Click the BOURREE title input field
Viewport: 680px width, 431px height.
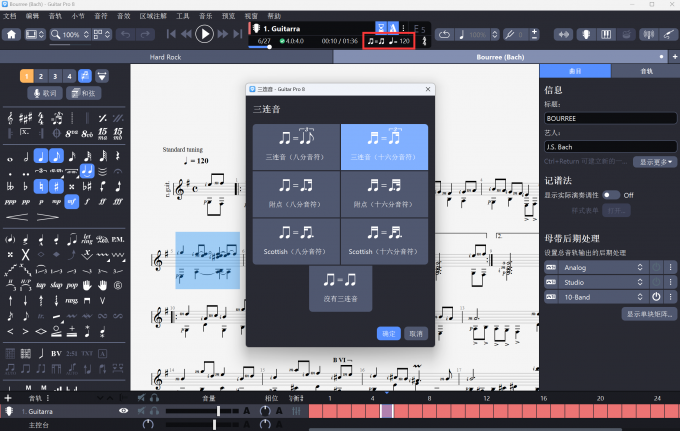coord(610,118)
